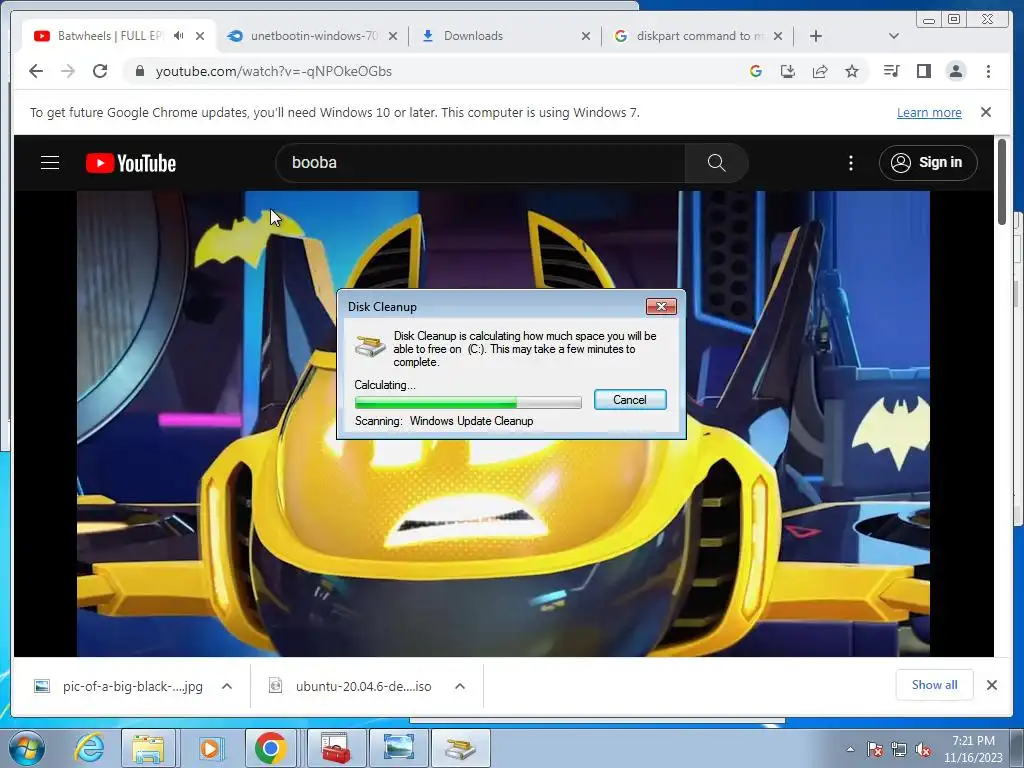Close the unetbootin-windows tab
Viewport: 1024px width, 768px height.
(x=392, y=37)
